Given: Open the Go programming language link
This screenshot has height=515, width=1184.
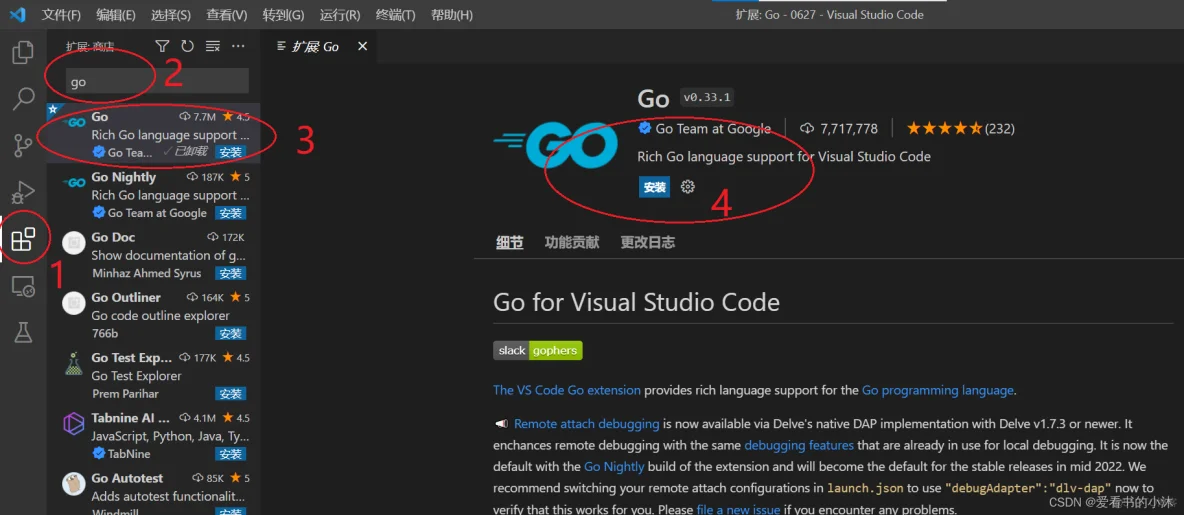Looking at the screenshot, I should pyautogui.click(x=938, y=390).
